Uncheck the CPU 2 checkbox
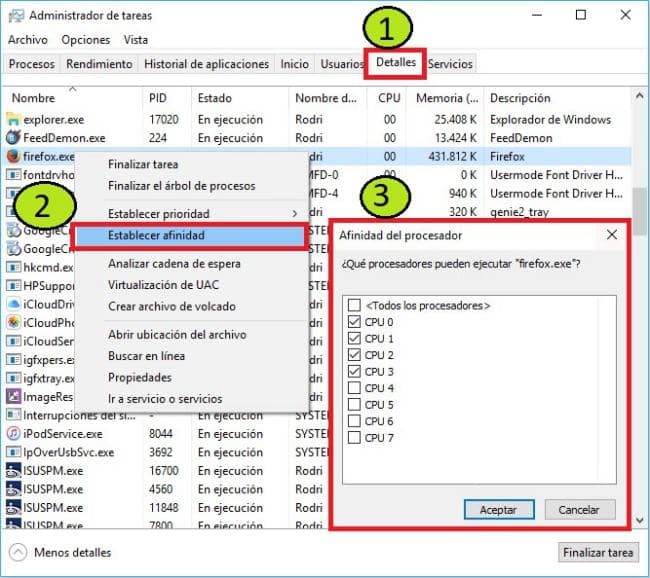The image size is (650, 578). tap(354, 355)
